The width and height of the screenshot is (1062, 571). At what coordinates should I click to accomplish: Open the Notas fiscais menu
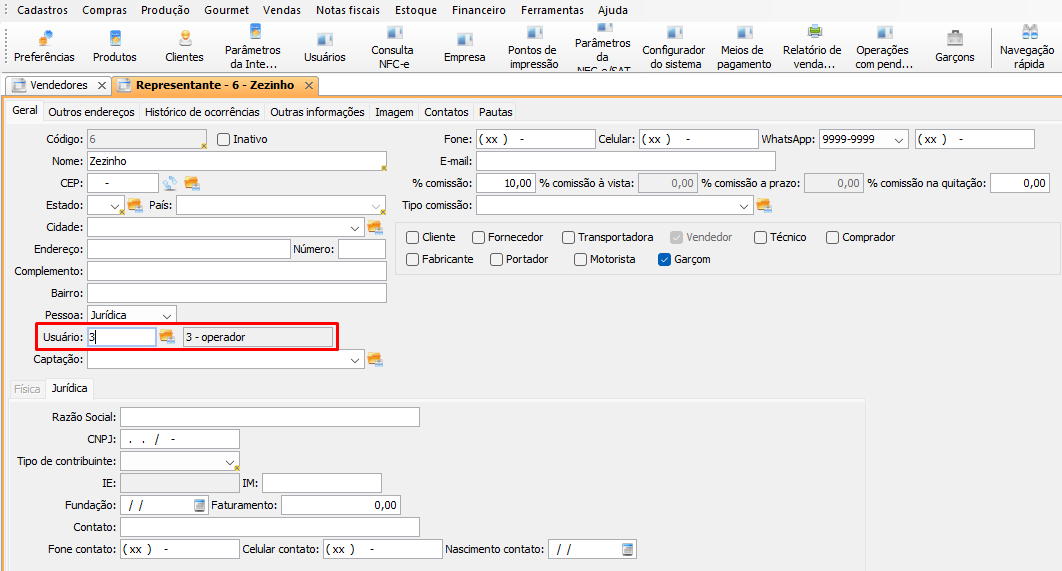pos(347,10)
